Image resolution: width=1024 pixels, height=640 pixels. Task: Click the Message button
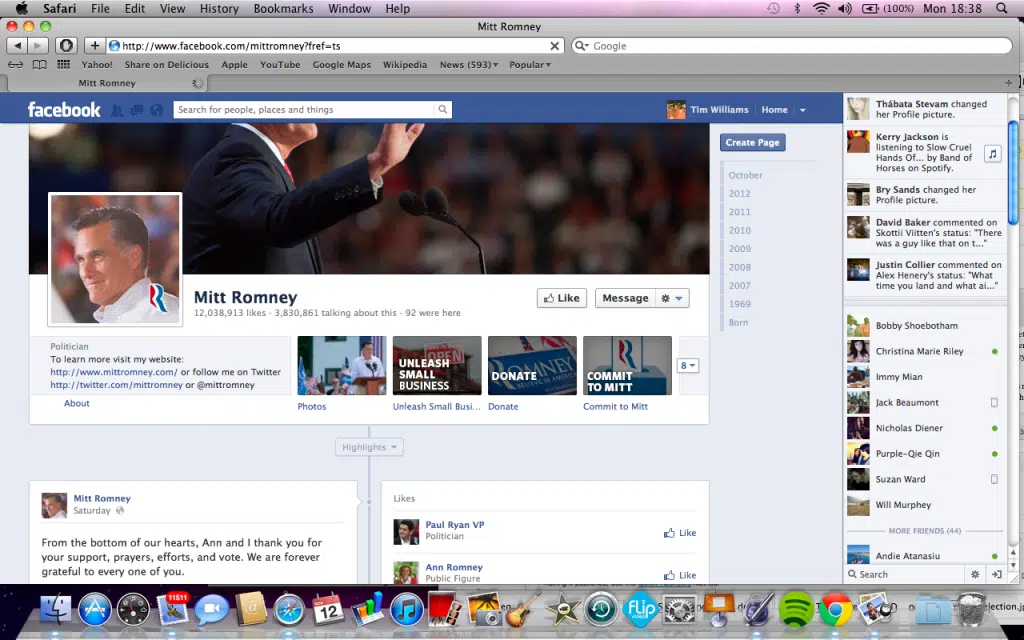click(x=625, y=298)
